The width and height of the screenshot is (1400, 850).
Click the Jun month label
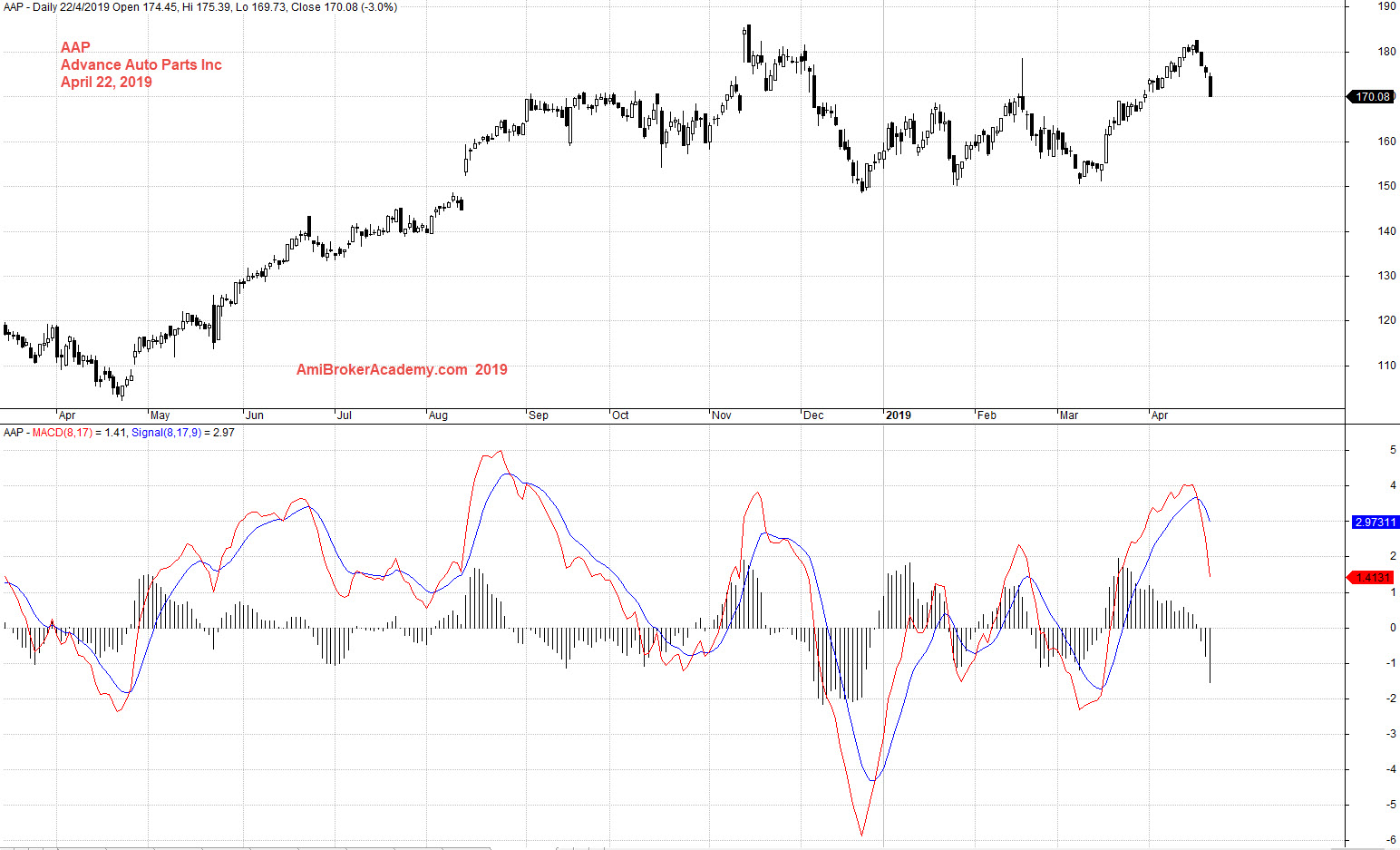(x=255, y=415)
